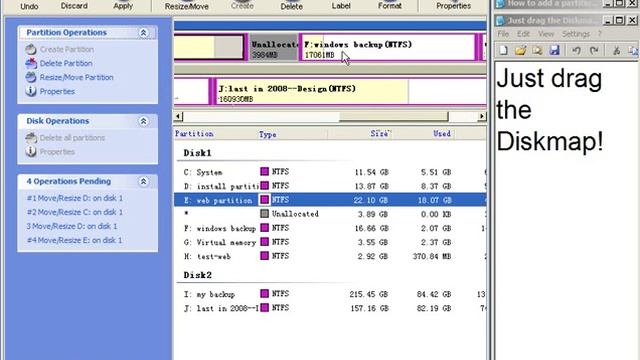Select pending operation 3 Move/Resize D:
Screen dimensions: 640x360
[71, 226]
